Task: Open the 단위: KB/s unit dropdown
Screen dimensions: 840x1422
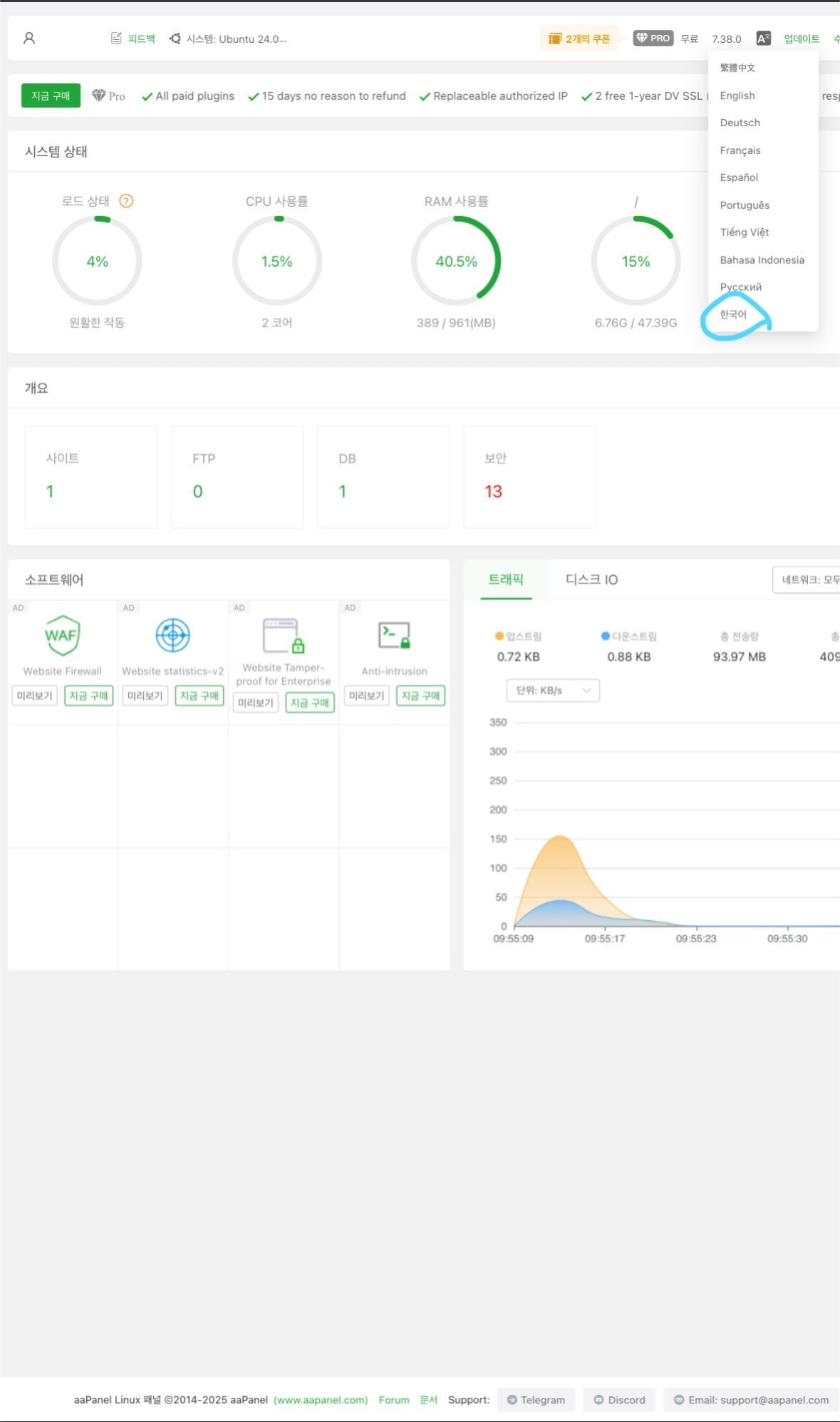Action: point(553,690)
